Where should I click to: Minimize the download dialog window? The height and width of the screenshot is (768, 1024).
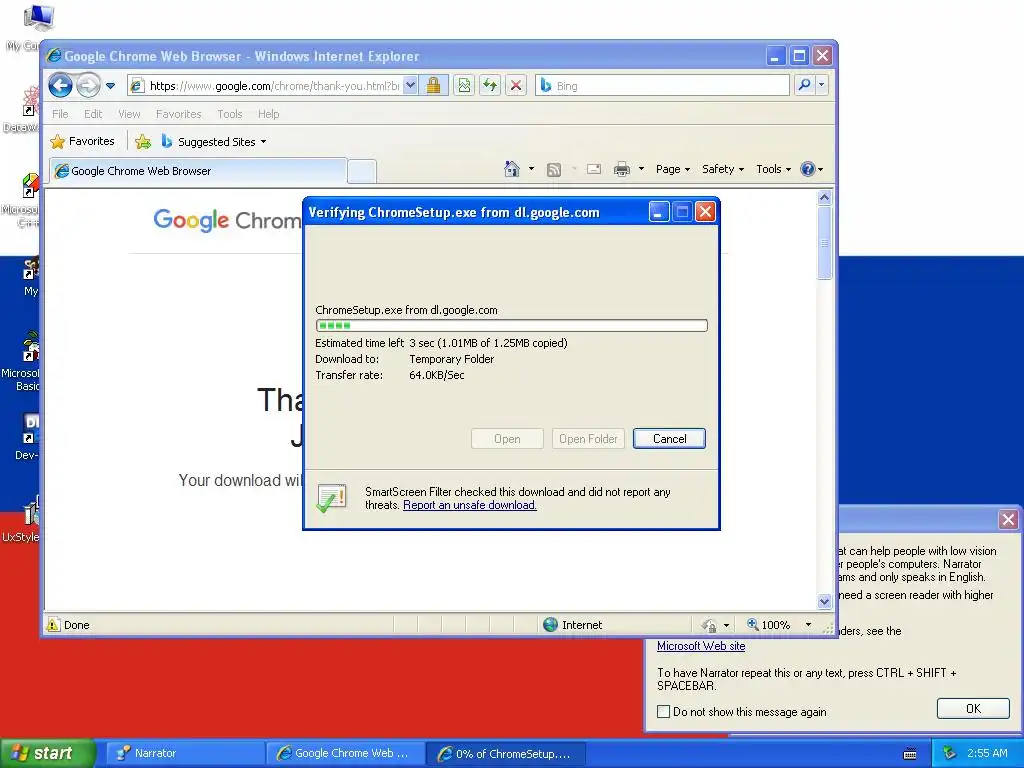coord(658,212)
